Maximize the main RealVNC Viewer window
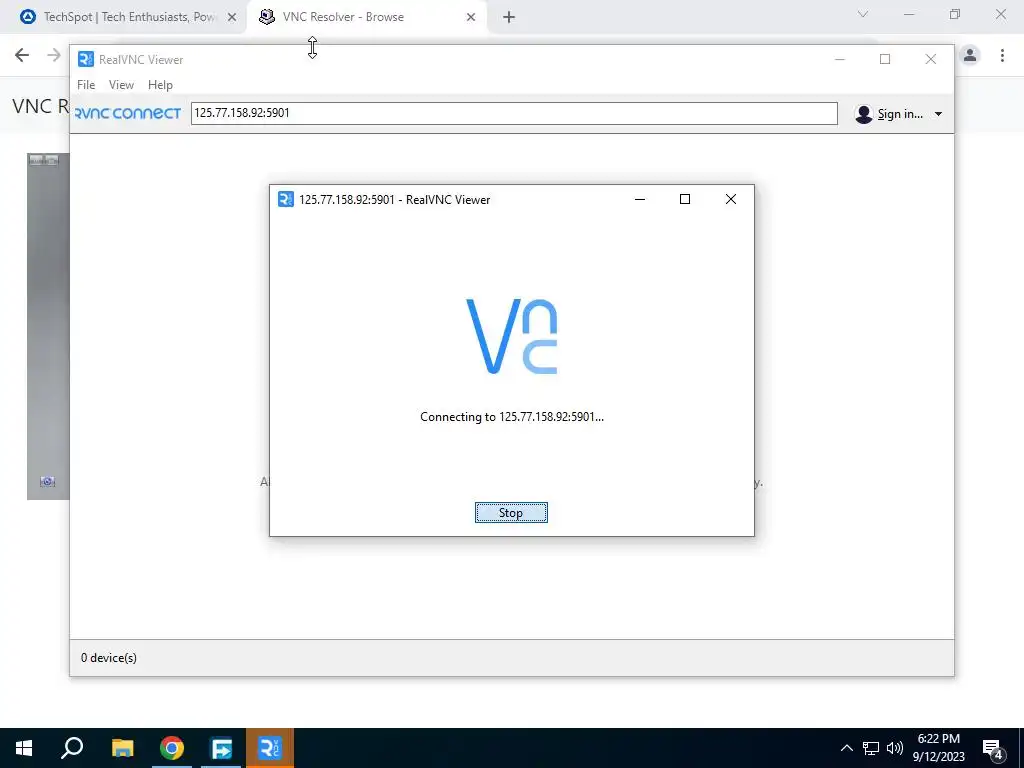1024x768 pixels. pos(885,59)
